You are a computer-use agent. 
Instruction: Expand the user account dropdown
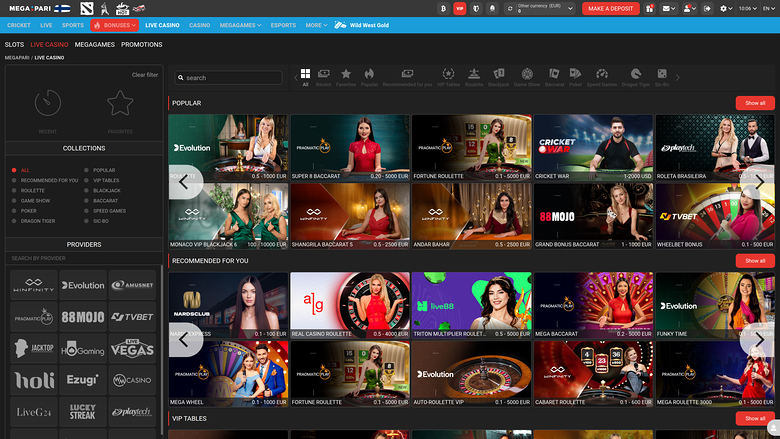click(x=689, y=8)
